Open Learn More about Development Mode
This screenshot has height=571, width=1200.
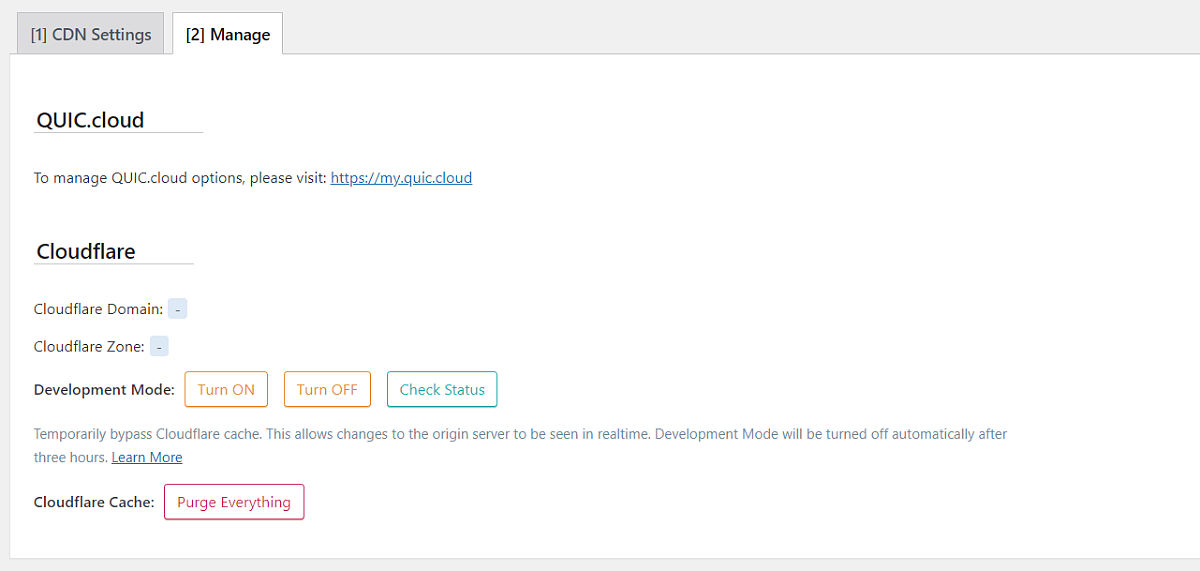click(147, 457)
